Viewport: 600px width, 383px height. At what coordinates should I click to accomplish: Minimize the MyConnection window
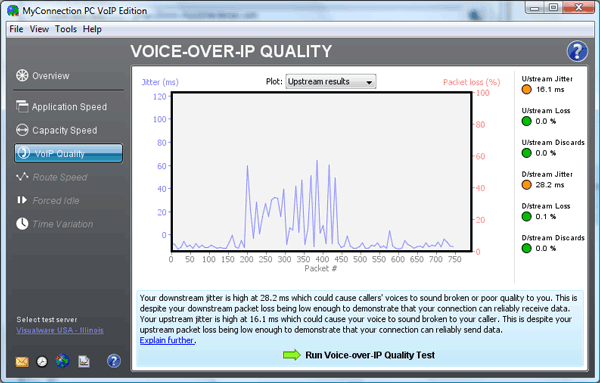click(x=535, y=7)
